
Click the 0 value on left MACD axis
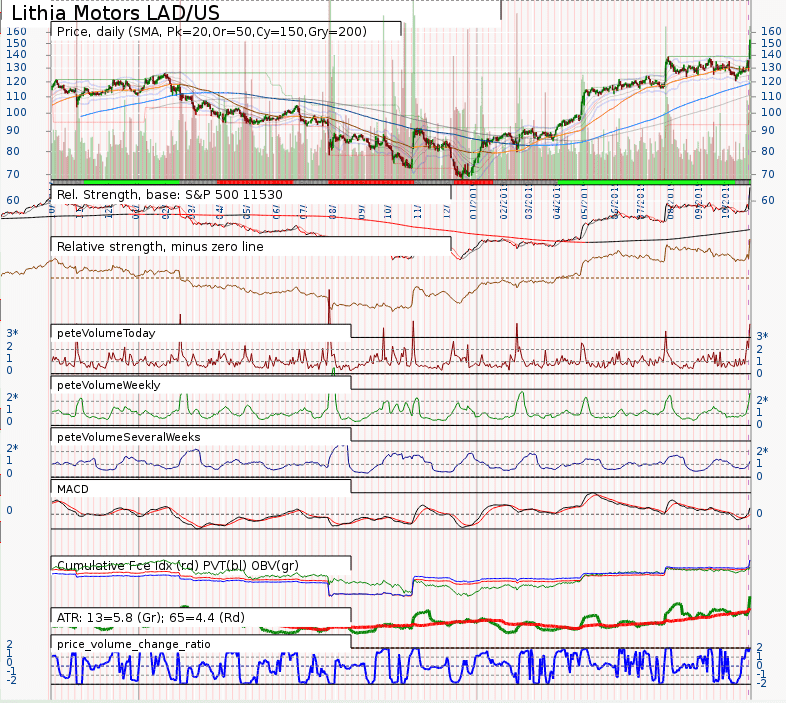[9, 510]
